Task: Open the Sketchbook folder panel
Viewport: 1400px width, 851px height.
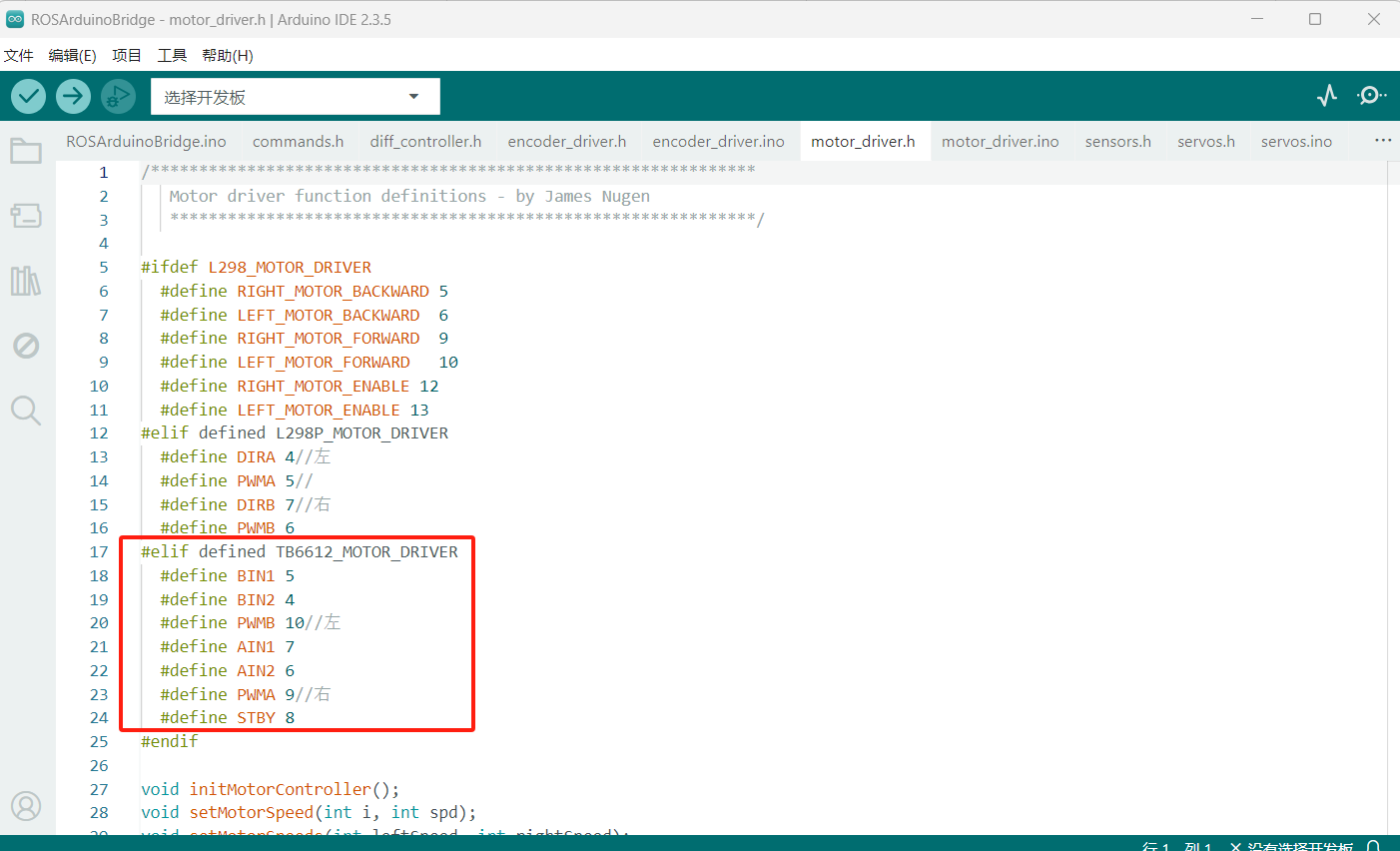Action: click(x=26, y=152)
